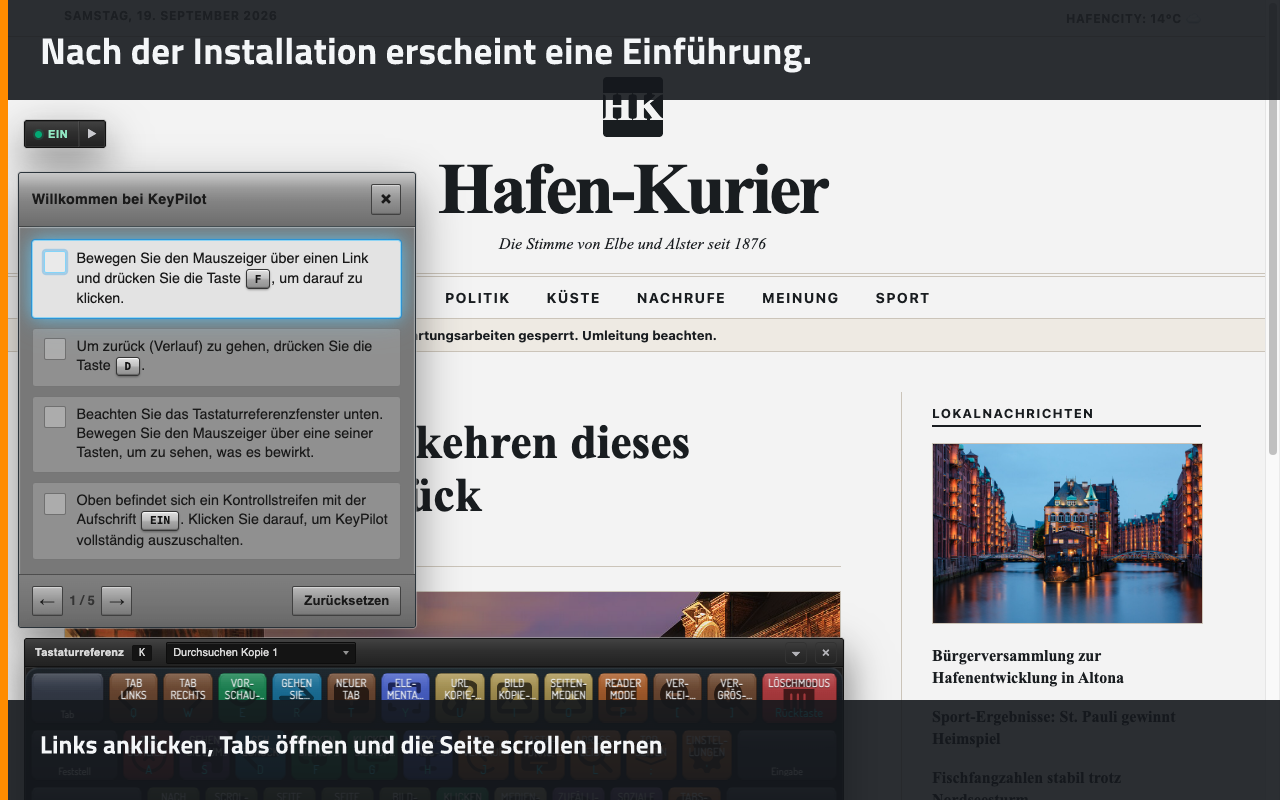
Task: Select the green VORSCHAU key
Action: click(x=242, y=698)
